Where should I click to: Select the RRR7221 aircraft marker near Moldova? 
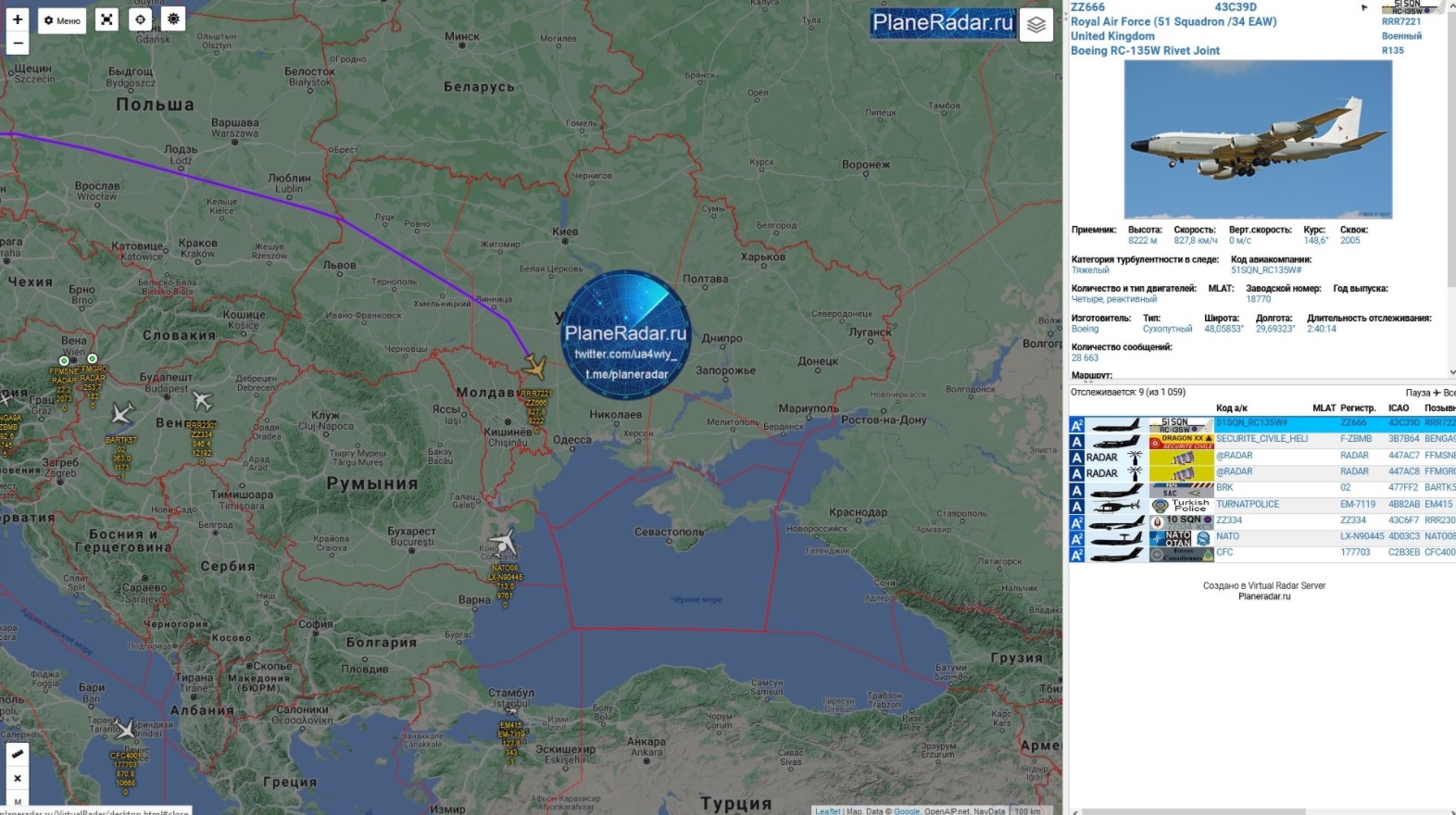click(533, 368)
